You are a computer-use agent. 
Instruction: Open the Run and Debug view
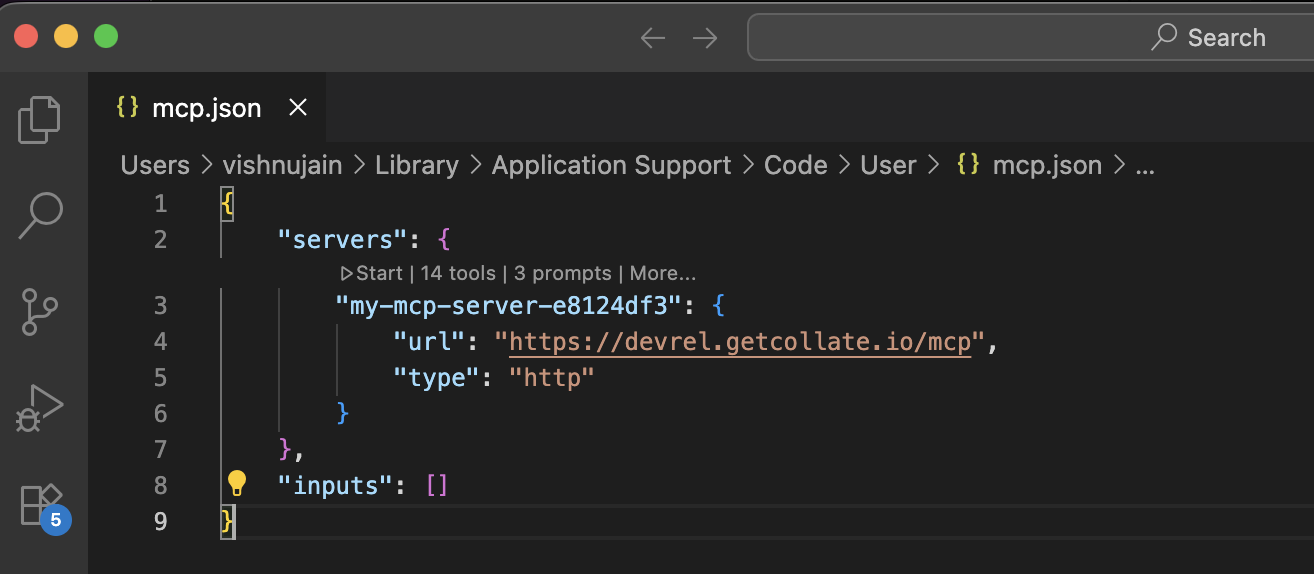tap(40, 408)
